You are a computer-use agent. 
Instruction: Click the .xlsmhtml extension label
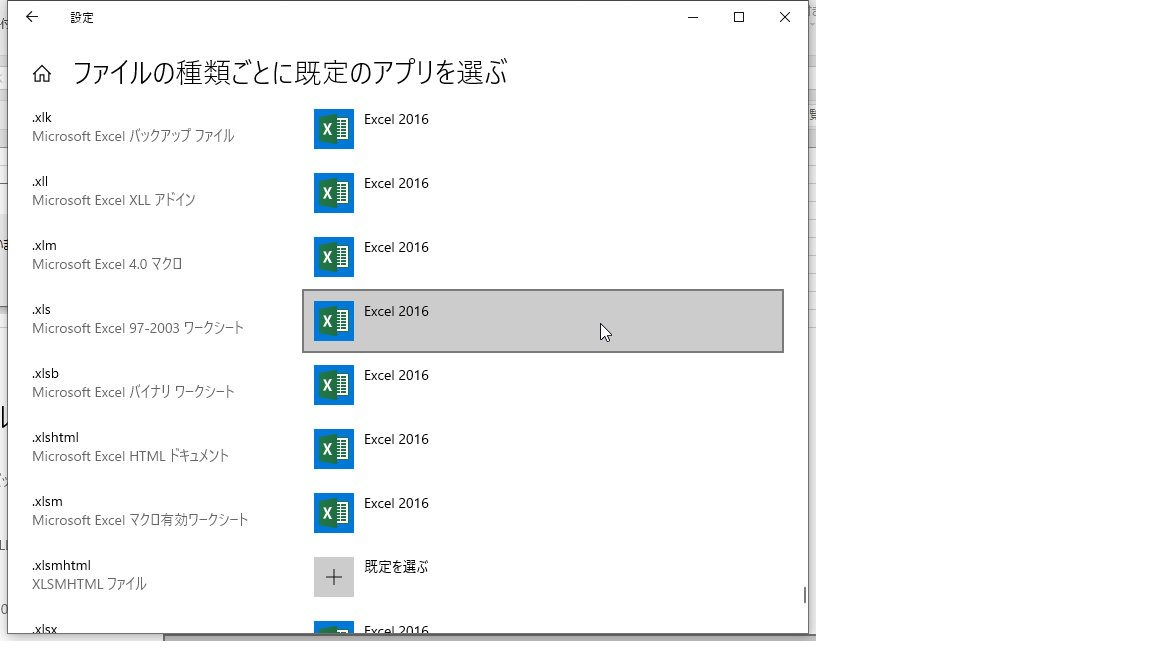point(61,565)
